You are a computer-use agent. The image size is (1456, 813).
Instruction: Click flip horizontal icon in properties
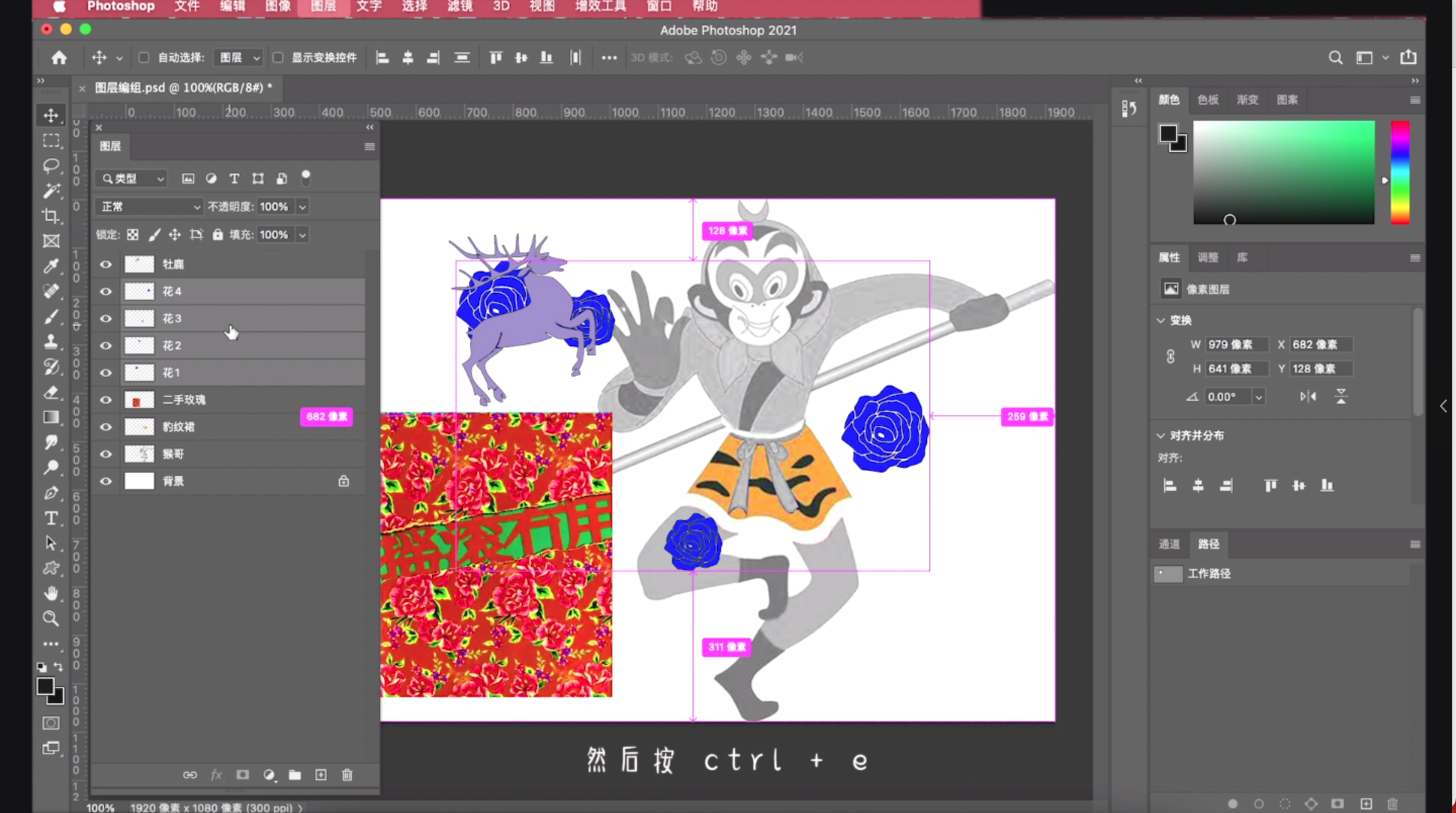pos(1308,396)
